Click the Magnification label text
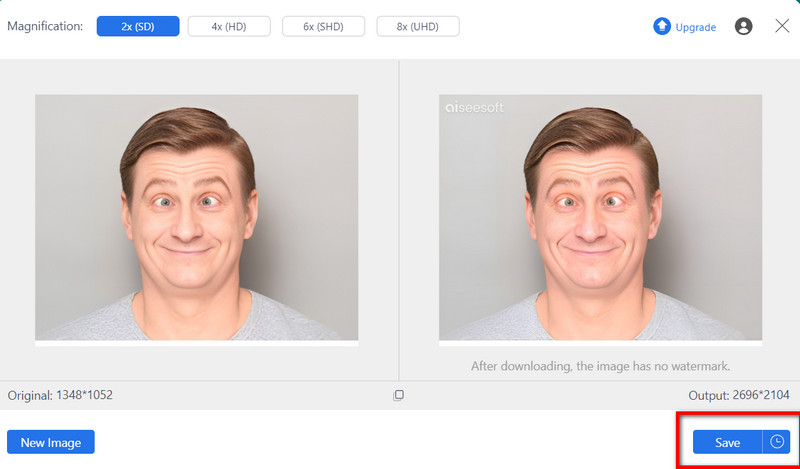The height and width of the screenshot is (469, 800). pos(45,26)
